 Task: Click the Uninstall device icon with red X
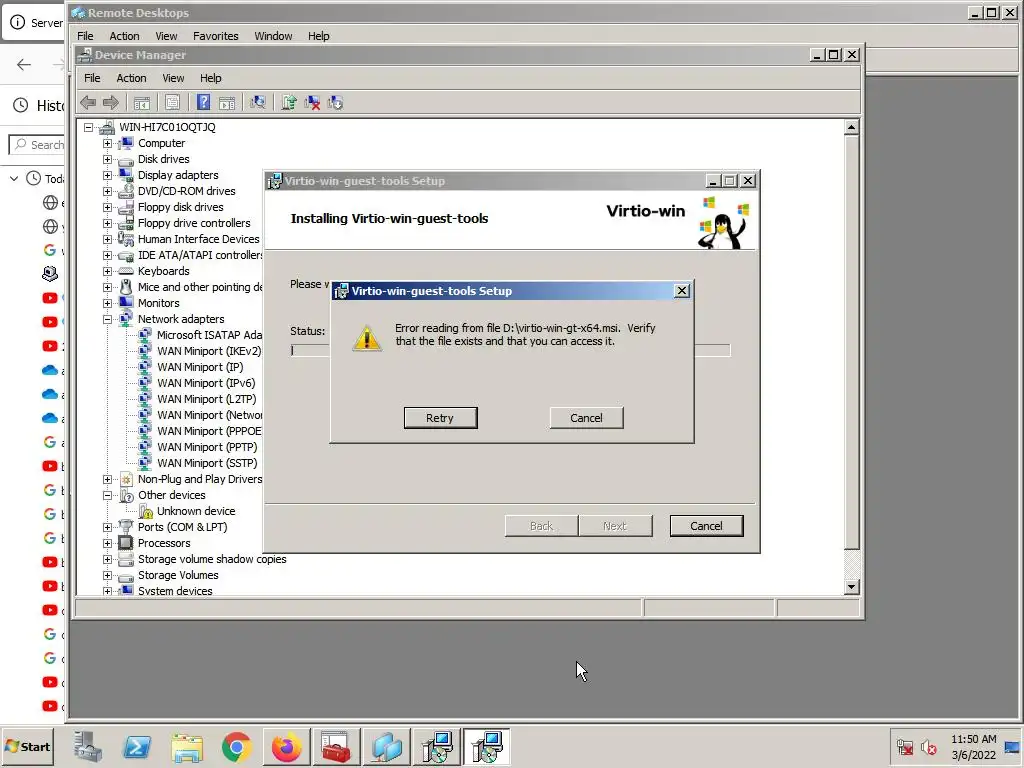(x=312, y=103)
